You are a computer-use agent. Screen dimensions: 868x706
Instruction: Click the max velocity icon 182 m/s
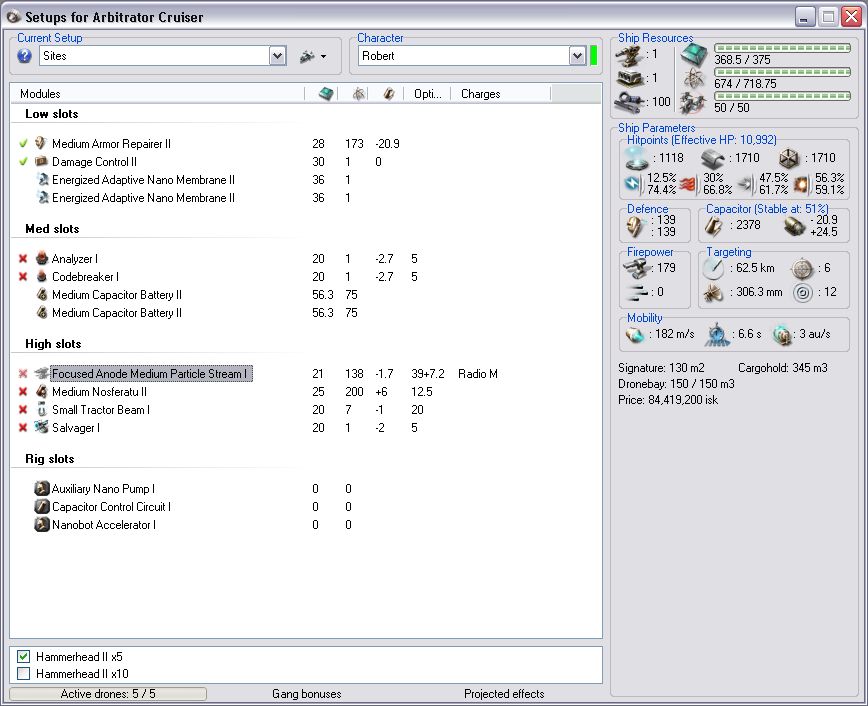[x=635, y=335]
